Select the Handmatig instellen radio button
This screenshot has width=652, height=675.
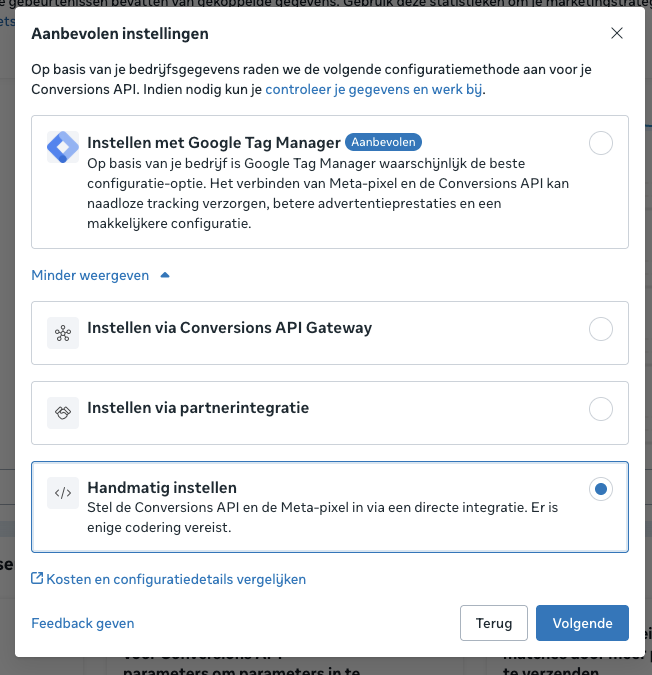(601, 489)
